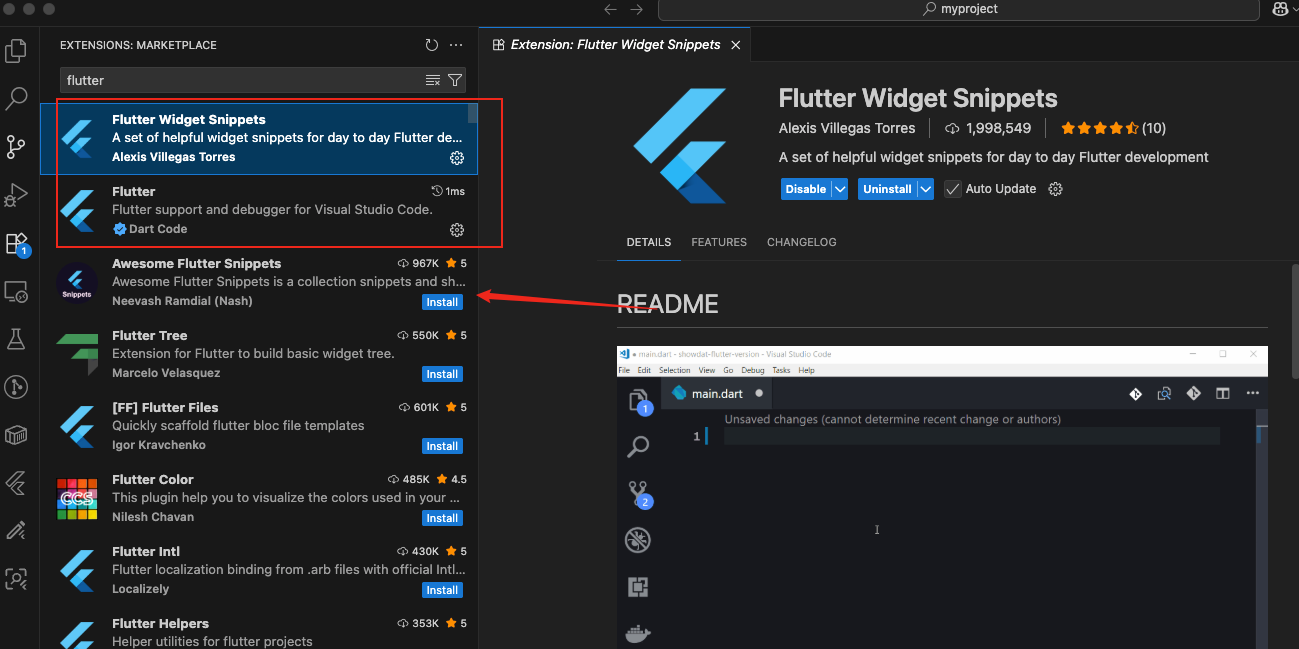Click the Uninstall button

pyautogui.click(x=887, y=189)
